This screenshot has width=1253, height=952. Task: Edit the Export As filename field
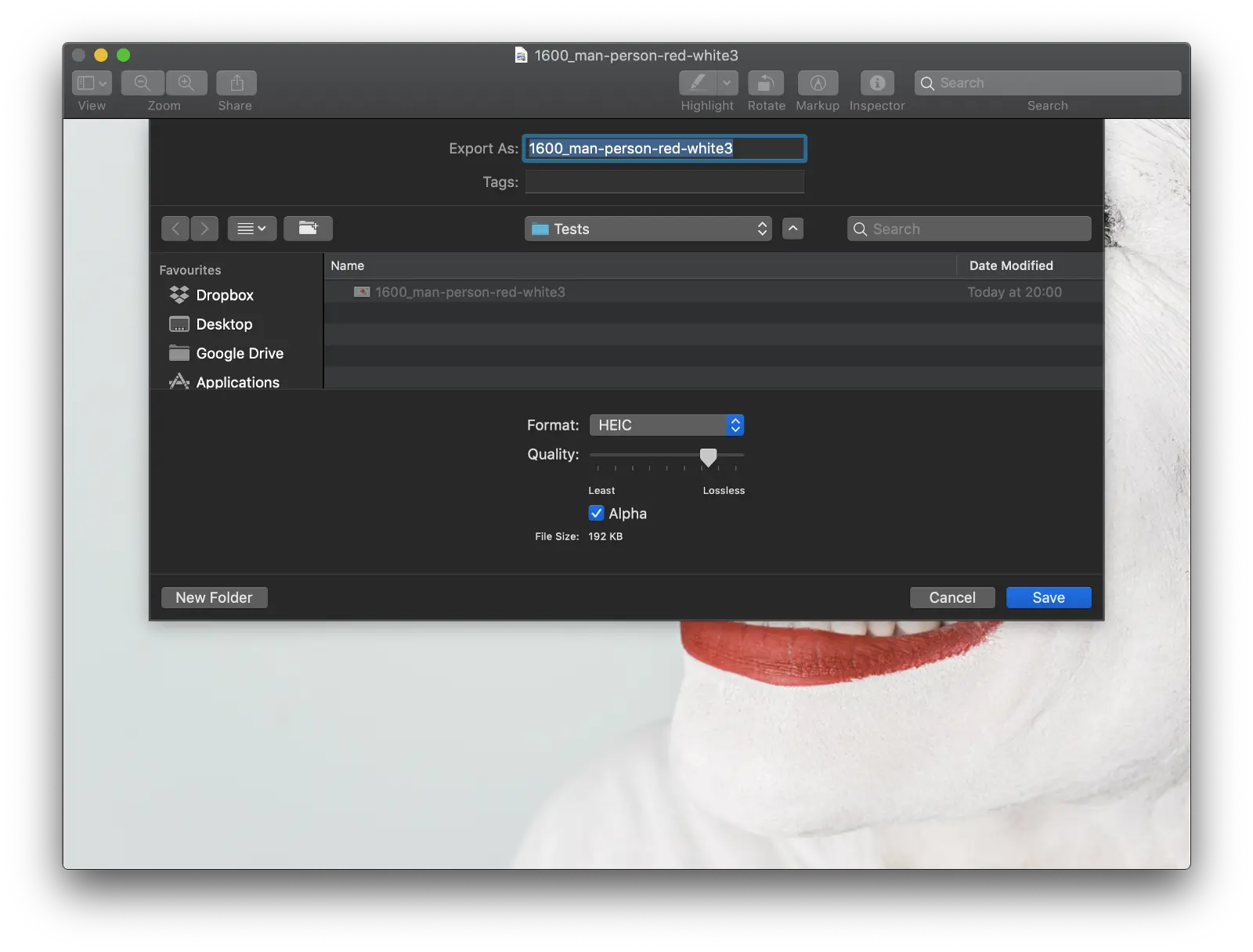click(664, 149)
